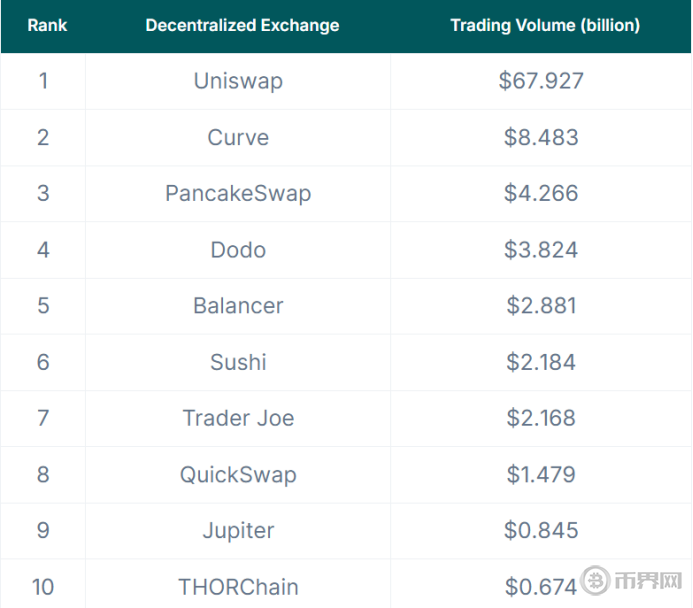
Task: Click the Sushi exchange entry
Action: pos(238,361)
